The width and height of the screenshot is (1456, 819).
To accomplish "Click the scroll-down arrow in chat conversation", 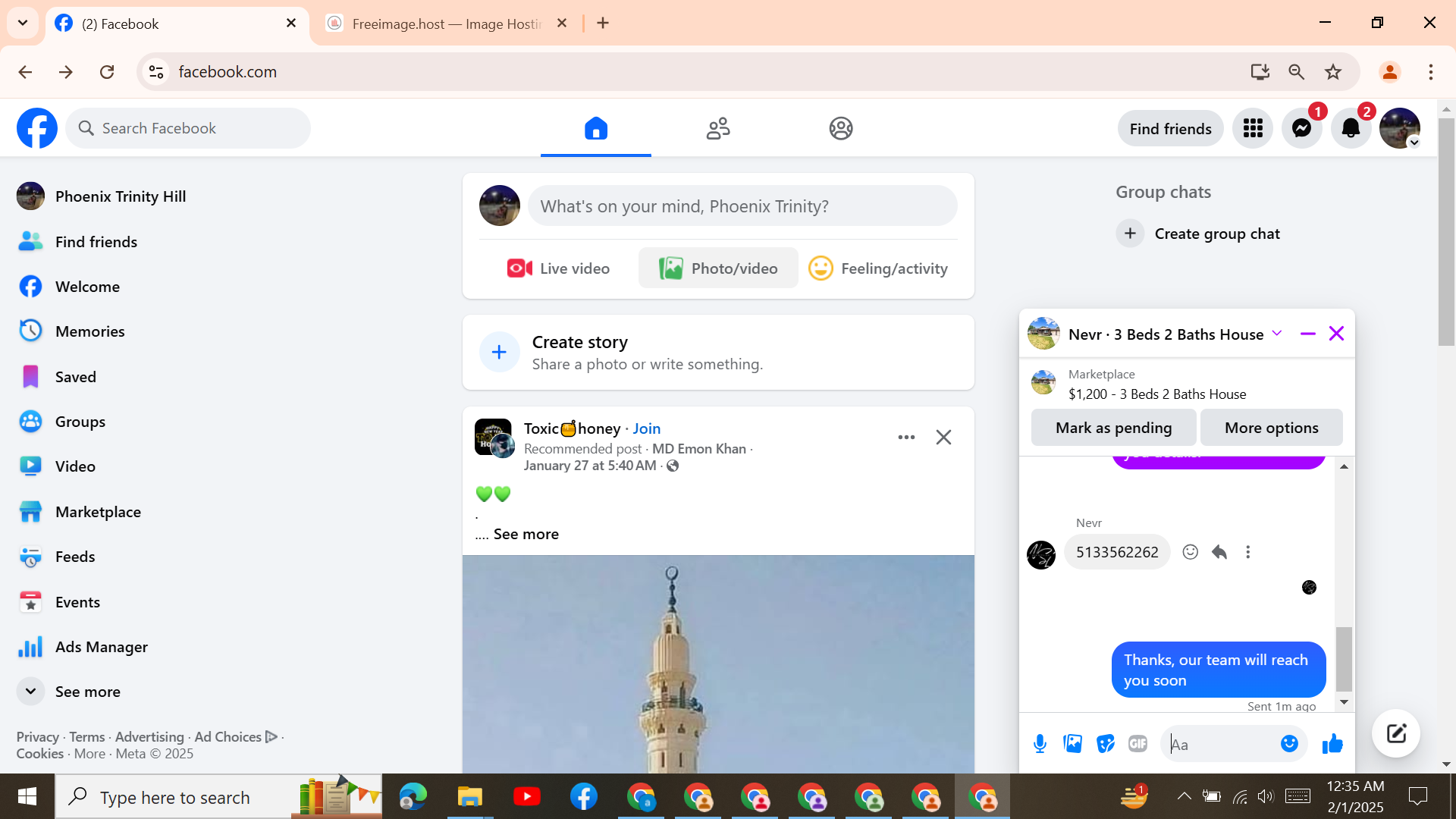I will click(x=1344, y=702).
